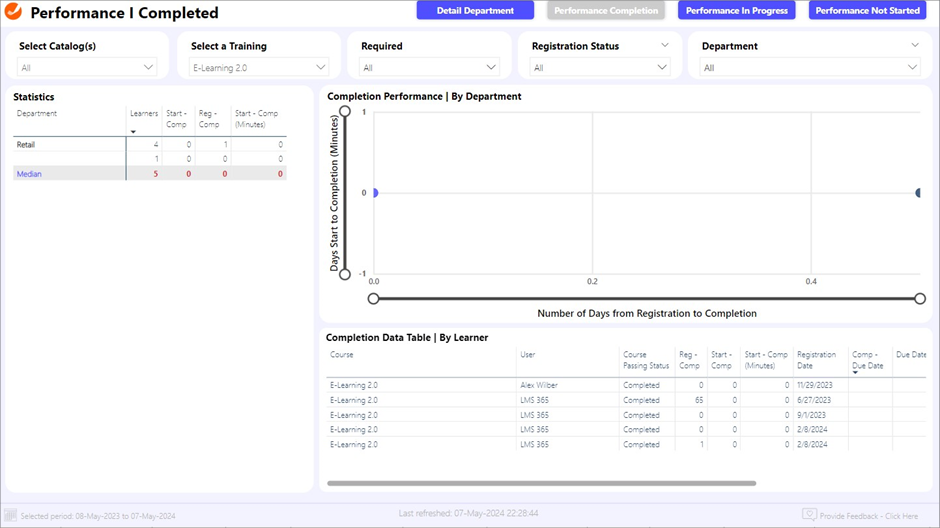Go to the Detail Department page

[x=475, y=11]
